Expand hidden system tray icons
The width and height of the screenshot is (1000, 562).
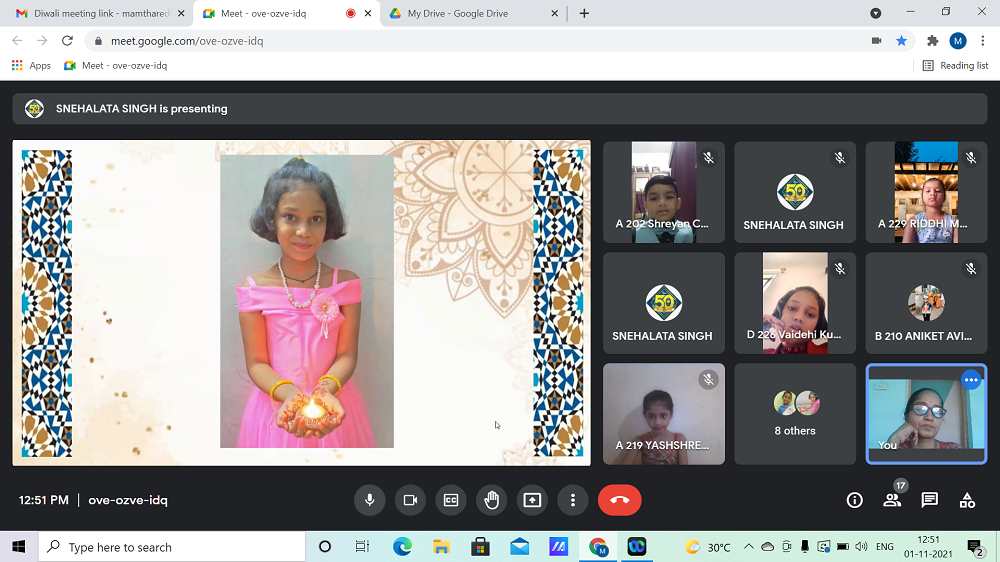747,547
